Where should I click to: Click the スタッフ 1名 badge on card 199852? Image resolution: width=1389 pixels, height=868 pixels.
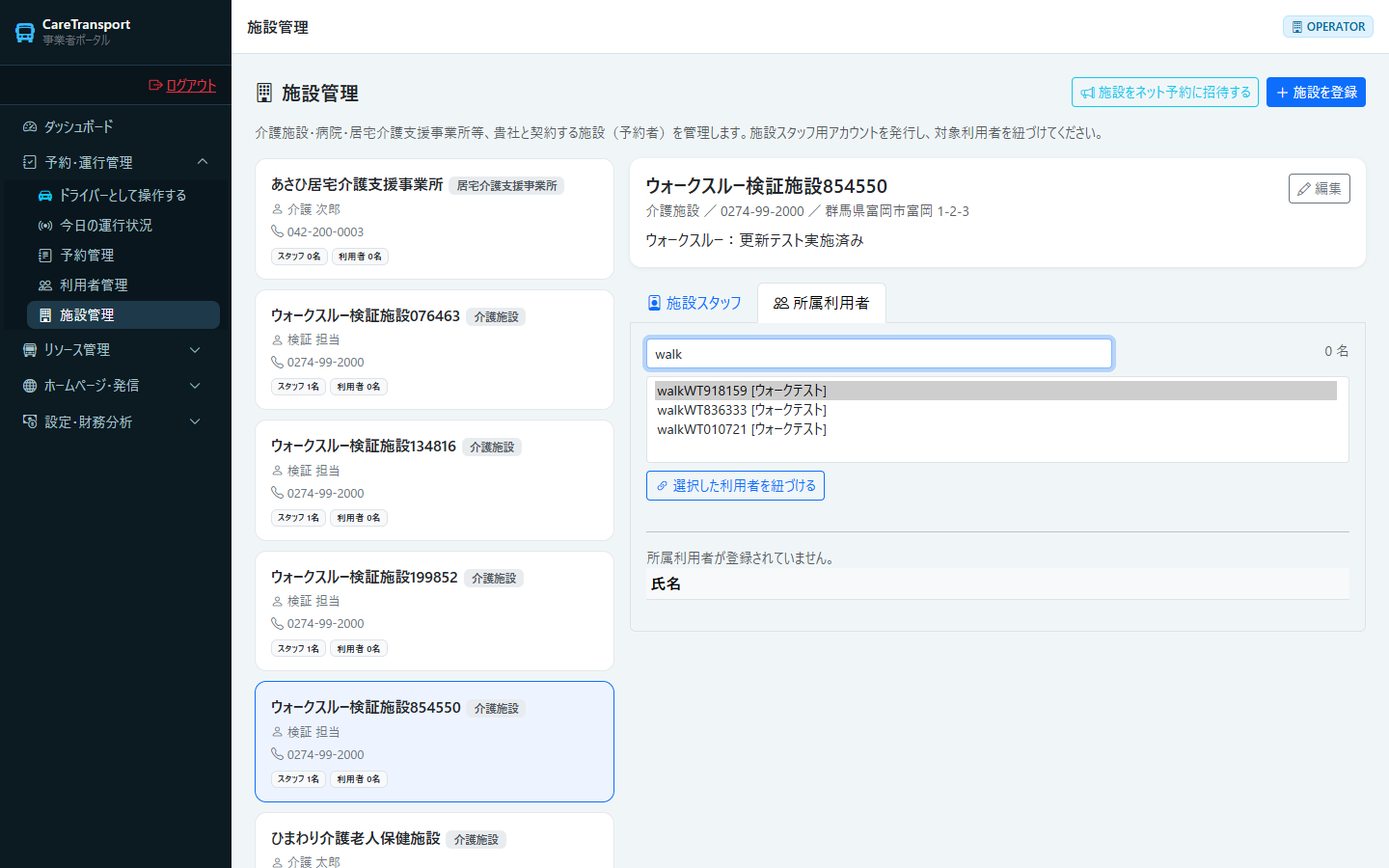point(298,648)
